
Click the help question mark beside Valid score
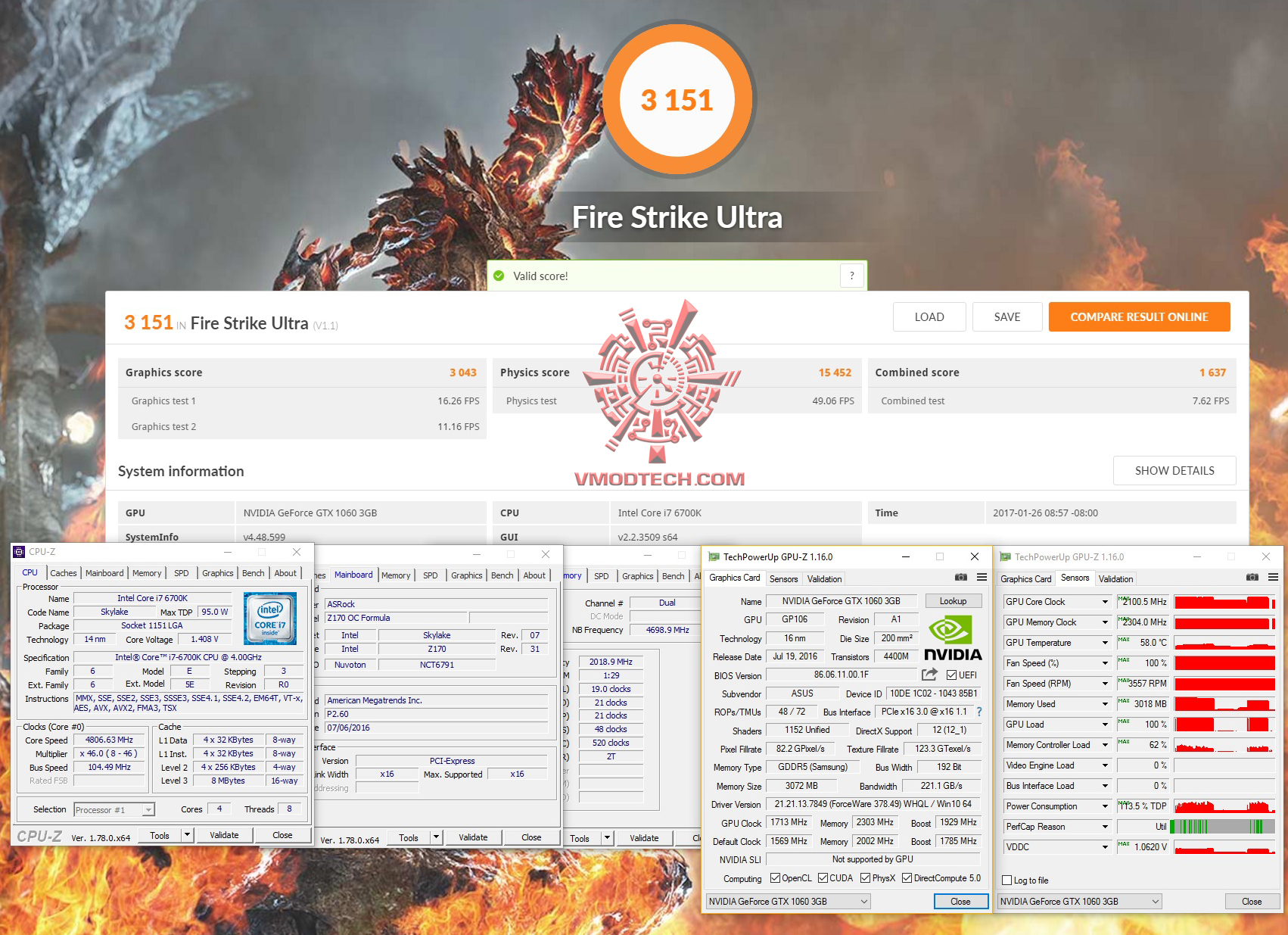[852, 276]
